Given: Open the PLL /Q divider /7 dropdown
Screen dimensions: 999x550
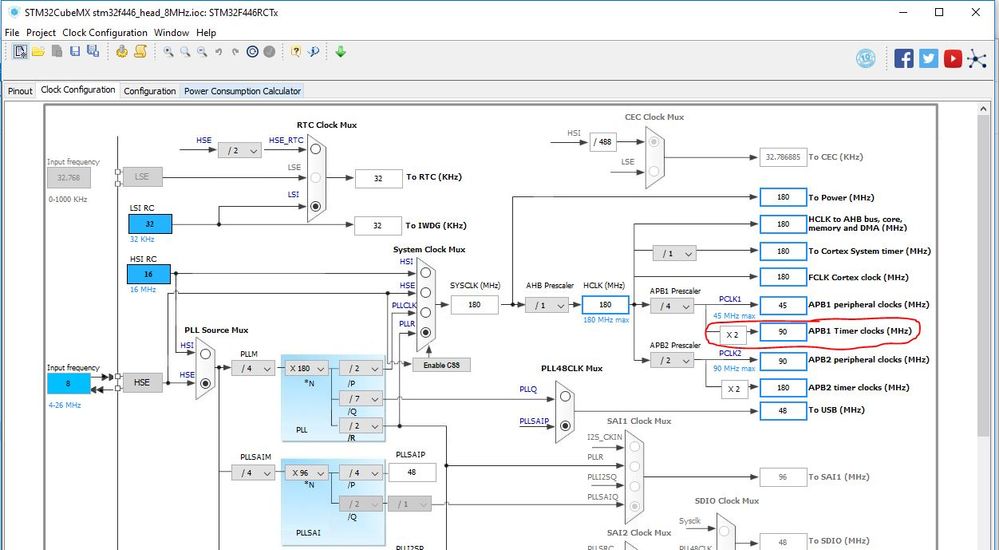Looking at the screenshot, I should (361, 399).
